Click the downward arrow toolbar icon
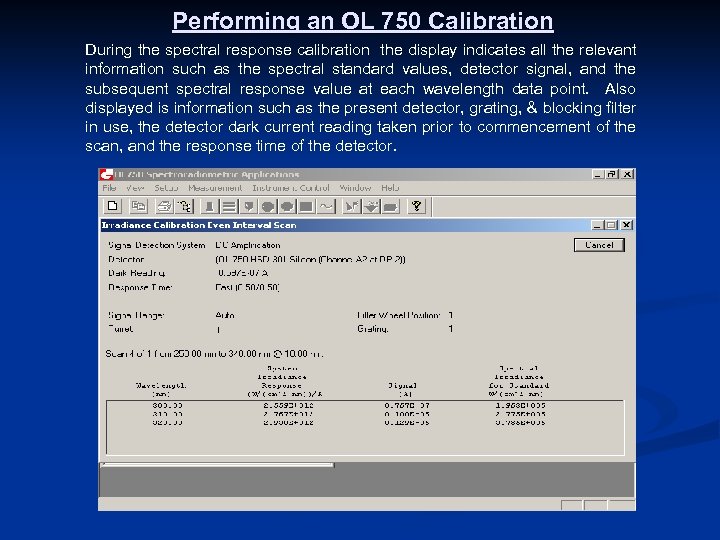Image resolution: width=720 pixels, height=540 pixels. pos(371,207)
